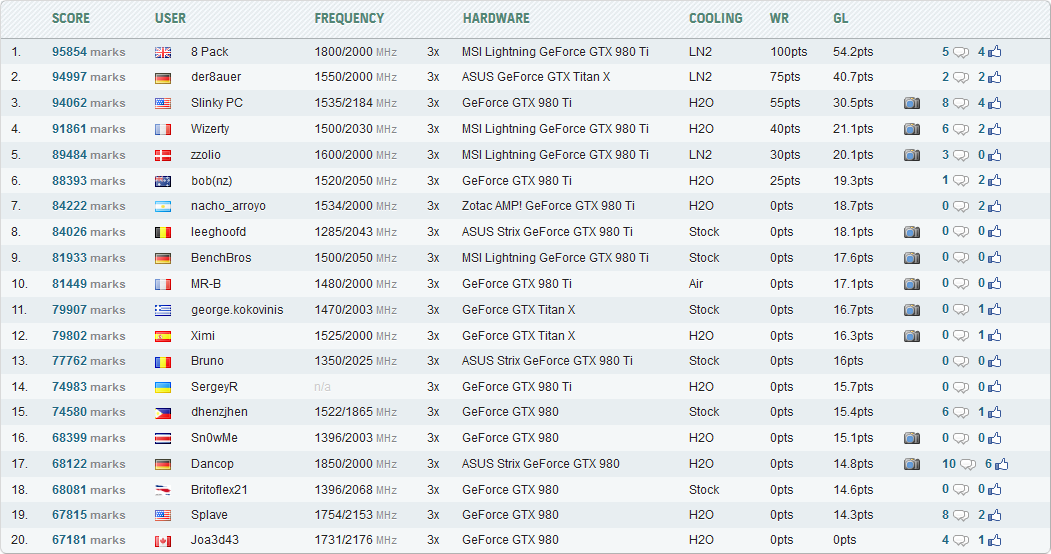Click Greece flag beside george.kokovinis
The width and height of the screenshot is (1051, 554).
click(163, 310)
